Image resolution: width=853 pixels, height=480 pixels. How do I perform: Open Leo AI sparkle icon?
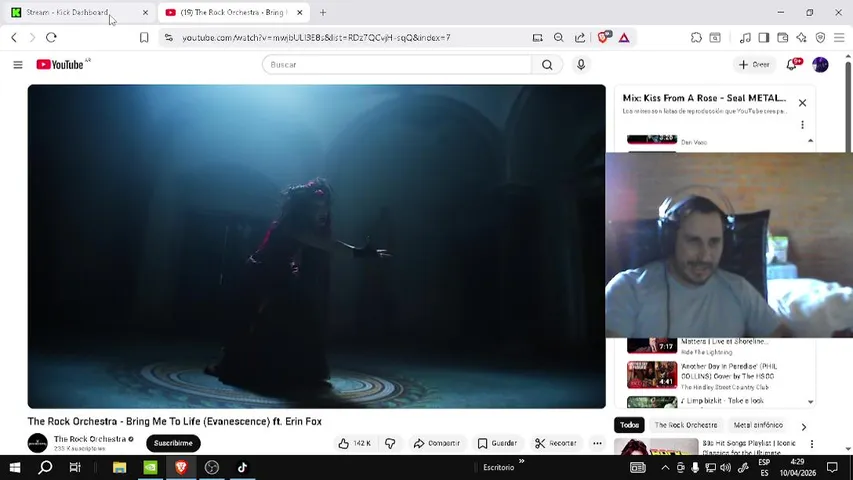(x=801, y=38)
